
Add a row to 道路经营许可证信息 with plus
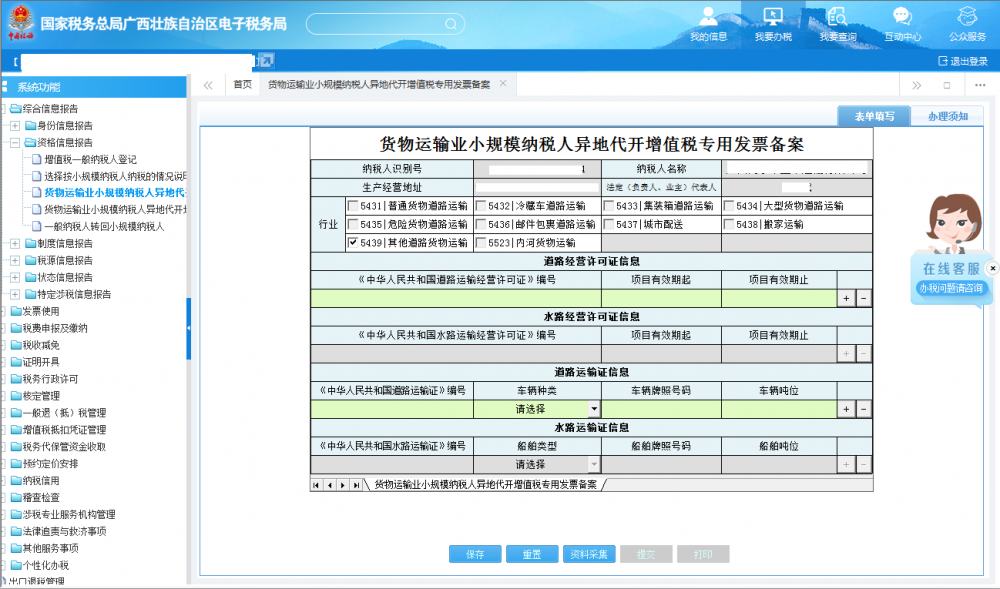coord(846,298)
